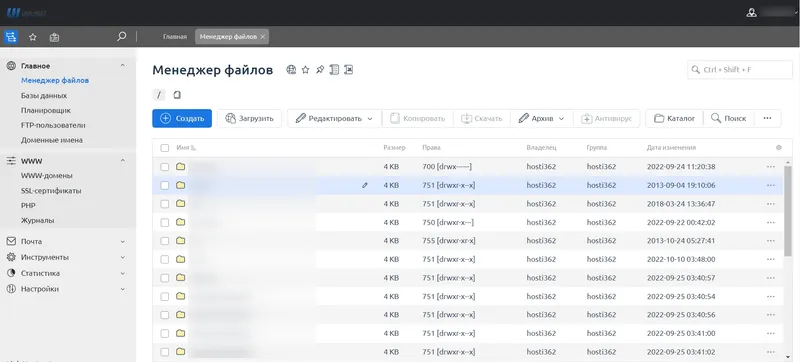Expand the Статистика sidebar section
The image size is (800, 362).
point(122,273)
